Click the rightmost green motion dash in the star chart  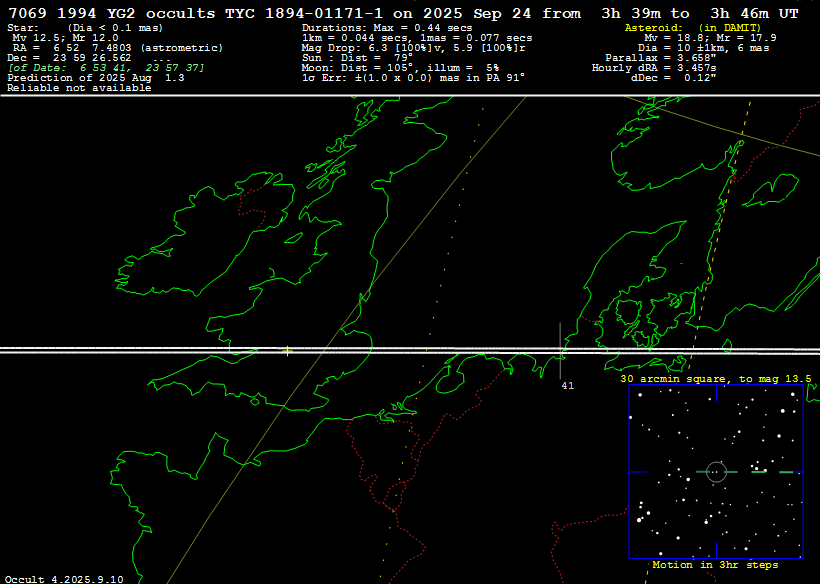point(787,472)
